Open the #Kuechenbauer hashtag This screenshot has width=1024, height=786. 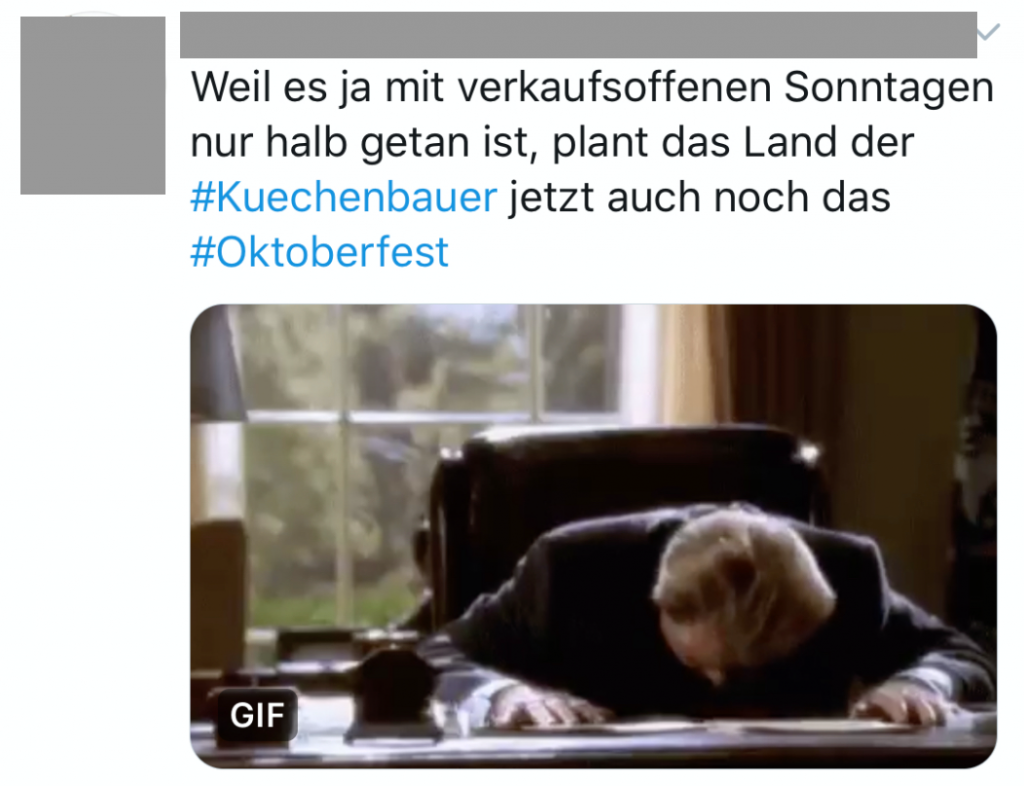[344, 197]
